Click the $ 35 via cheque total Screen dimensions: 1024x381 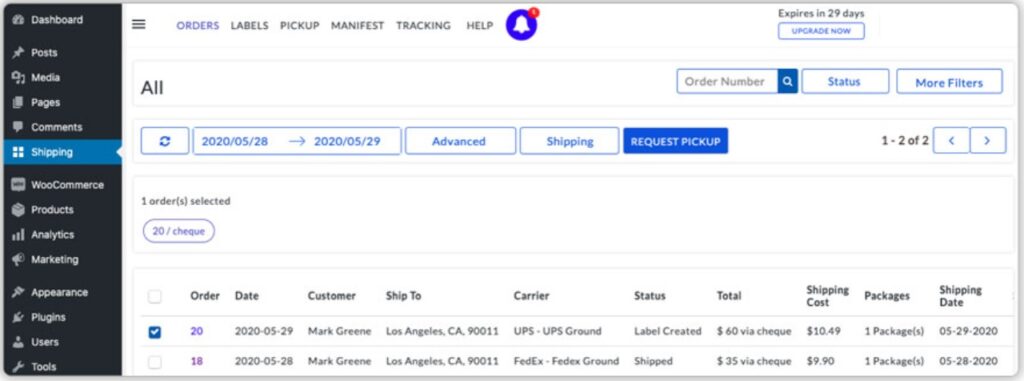[754, 361]
